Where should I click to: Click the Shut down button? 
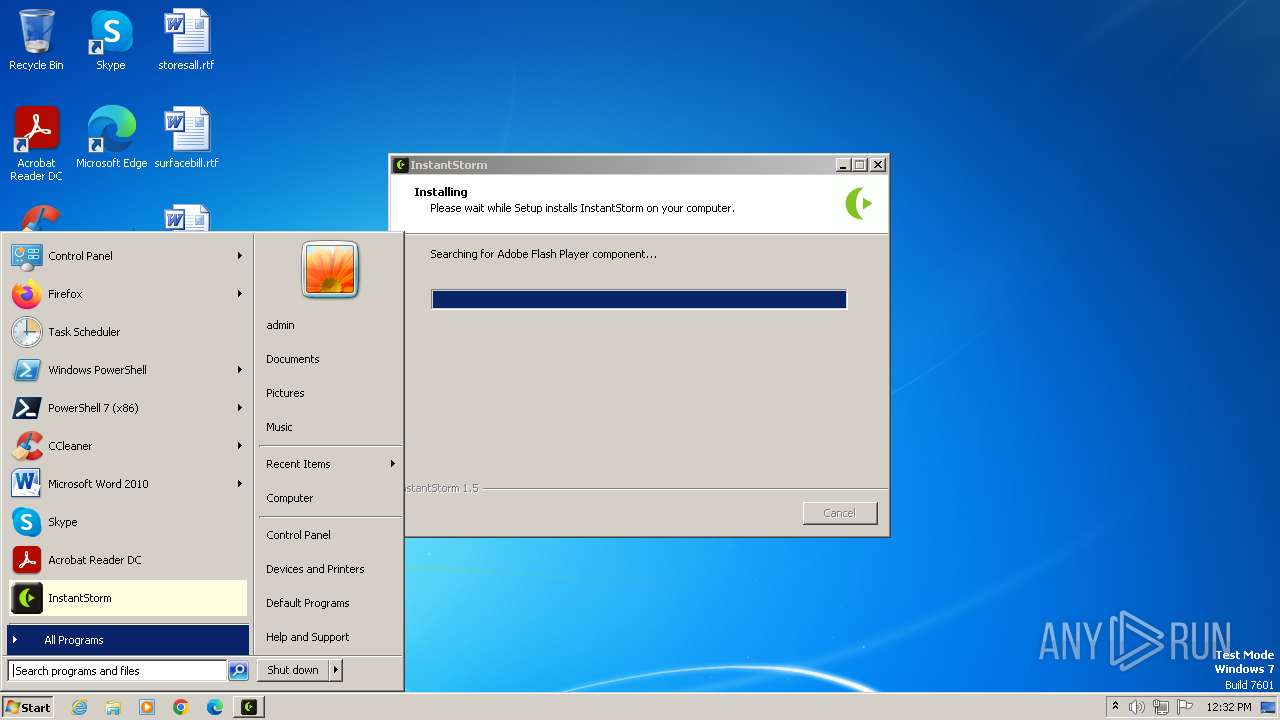293,670
